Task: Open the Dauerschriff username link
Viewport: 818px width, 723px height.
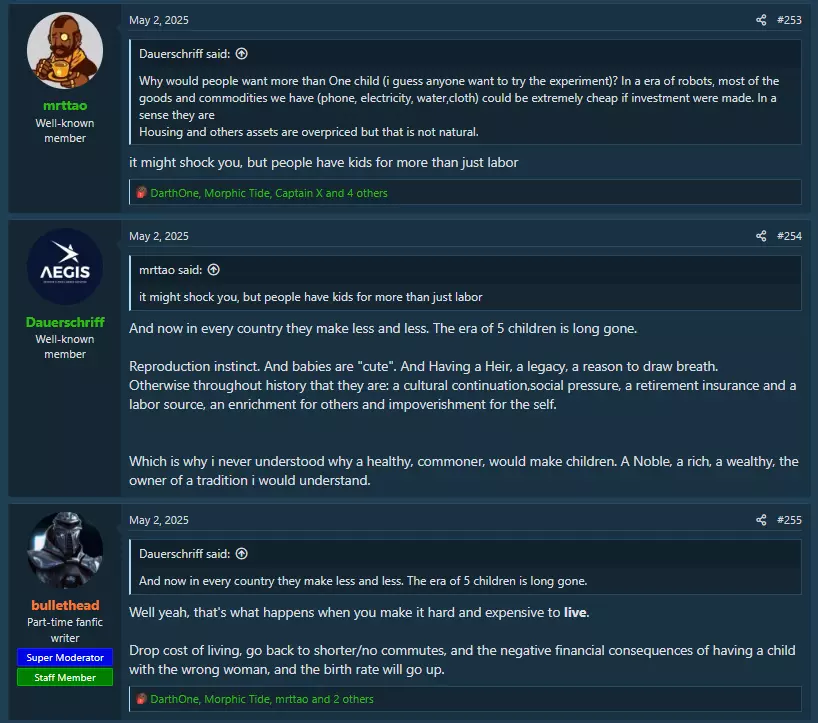Action: (x=65, y=322)
